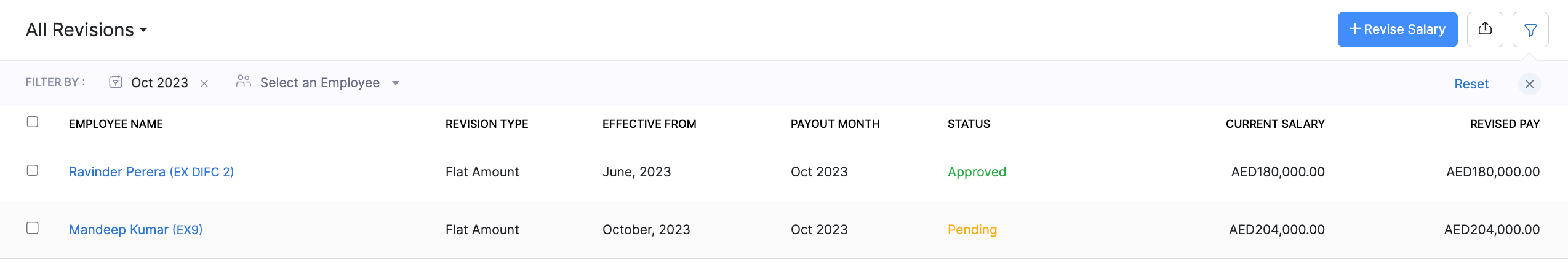The image size is (1568, 263).
Task: Toggle the filter funnel icon
Action: (1530, 29)
